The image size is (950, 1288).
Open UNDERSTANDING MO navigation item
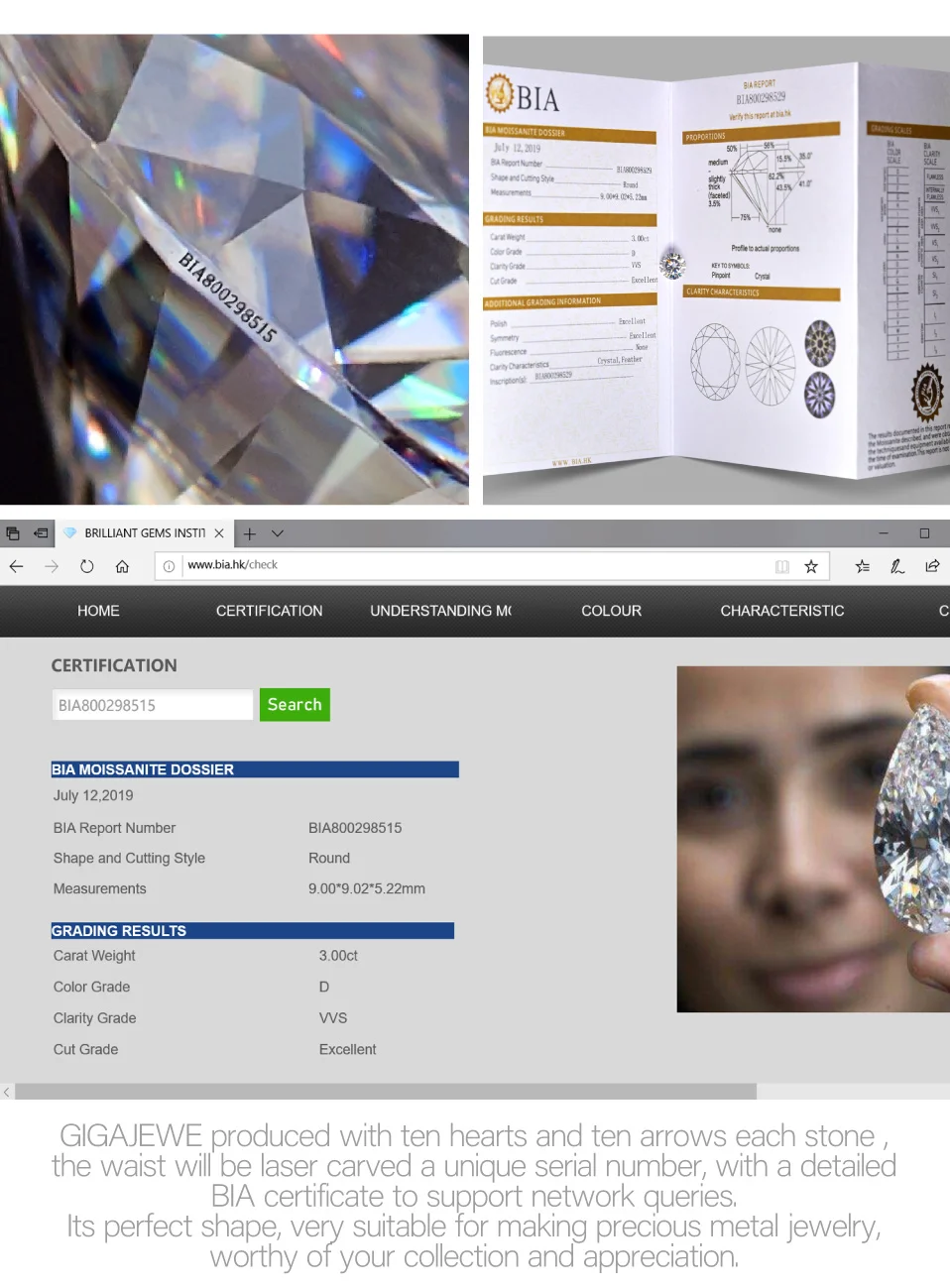point(440,611)
